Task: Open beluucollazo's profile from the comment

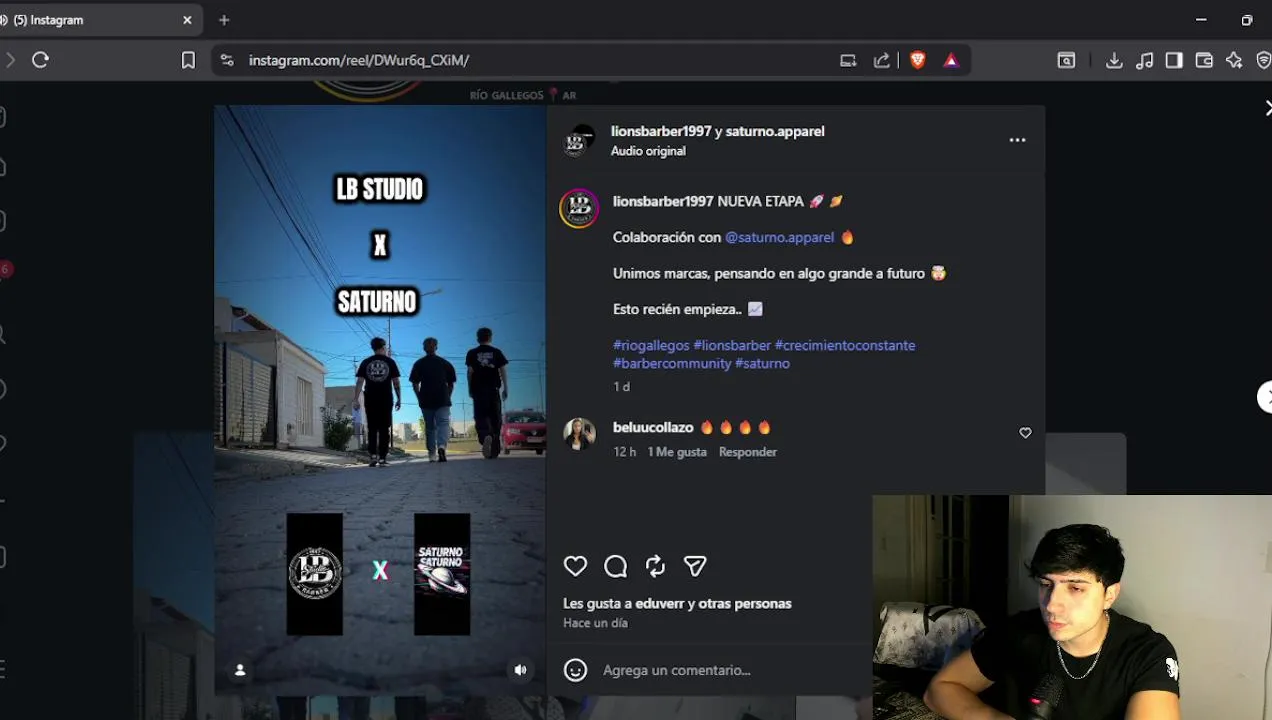Action: [x=653, y=427]
